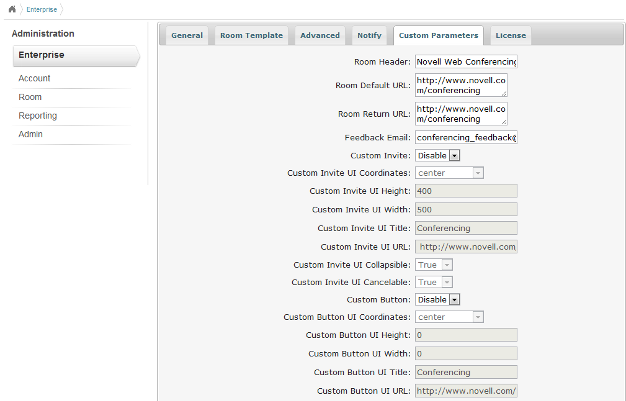
Task: Open Custom Invite UI Coordinates dropdown
Action: tap(449, 172)
